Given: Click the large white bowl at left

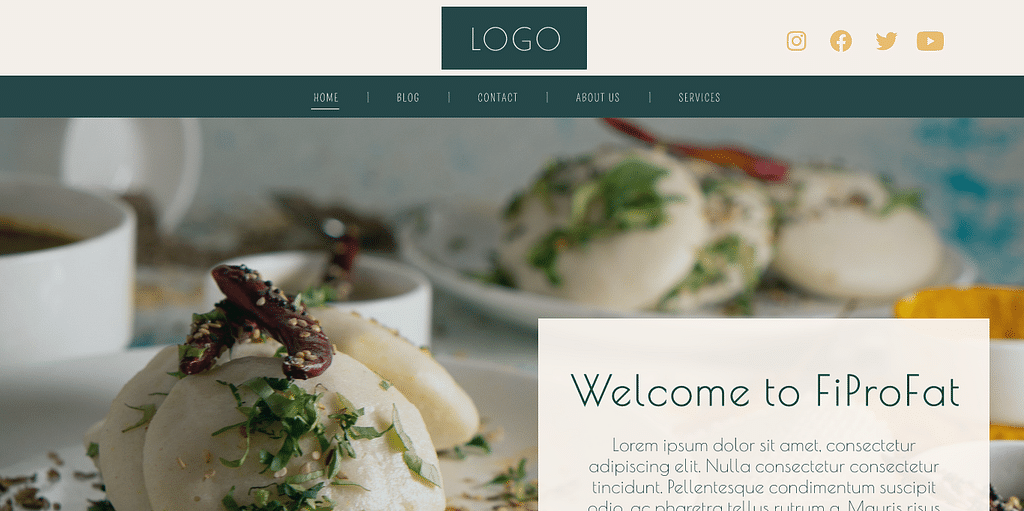Looking at the screenshot, I should [64, 271].
